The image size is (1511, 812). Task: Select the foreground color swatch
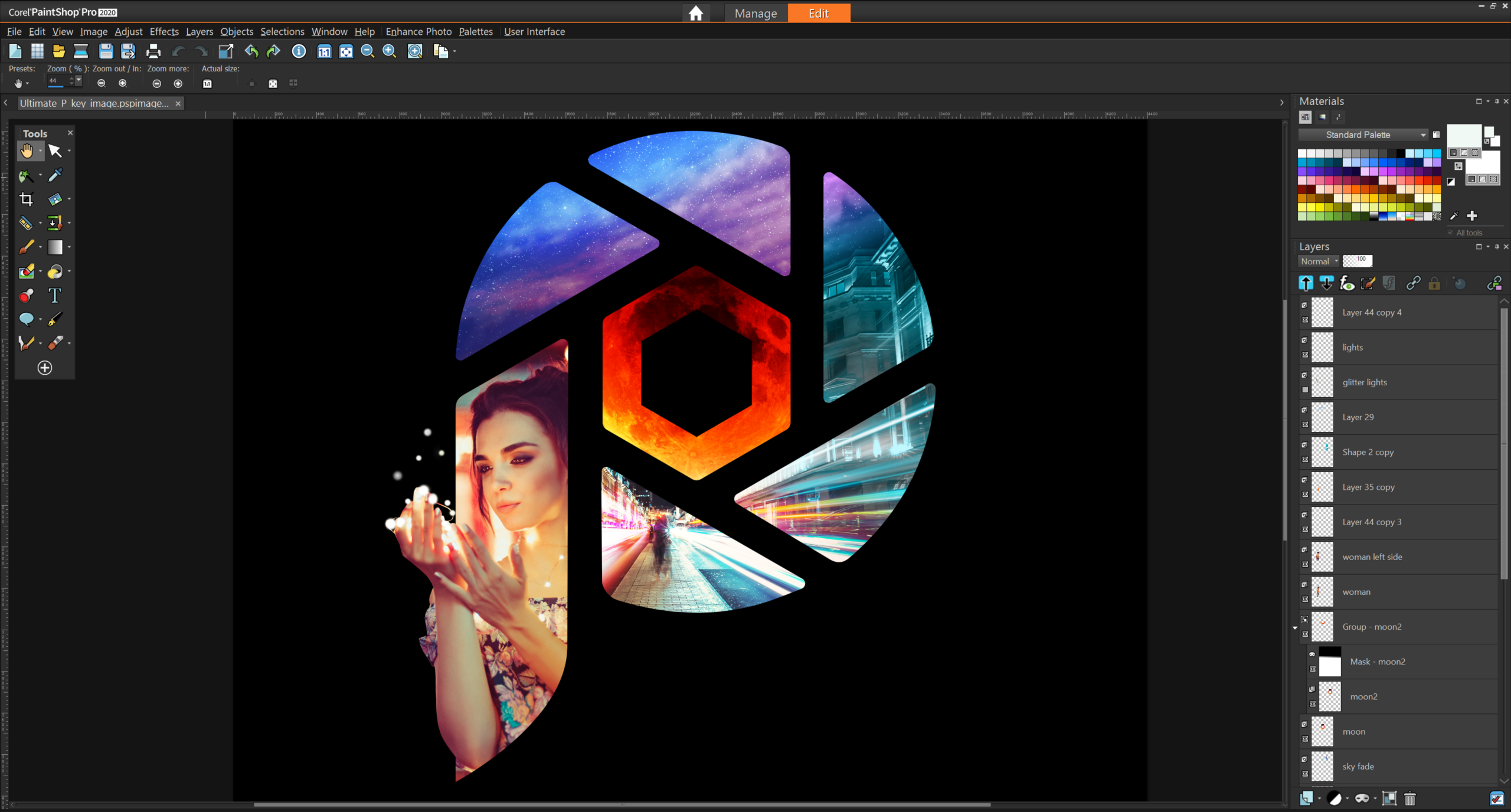tap(1463, 138)
